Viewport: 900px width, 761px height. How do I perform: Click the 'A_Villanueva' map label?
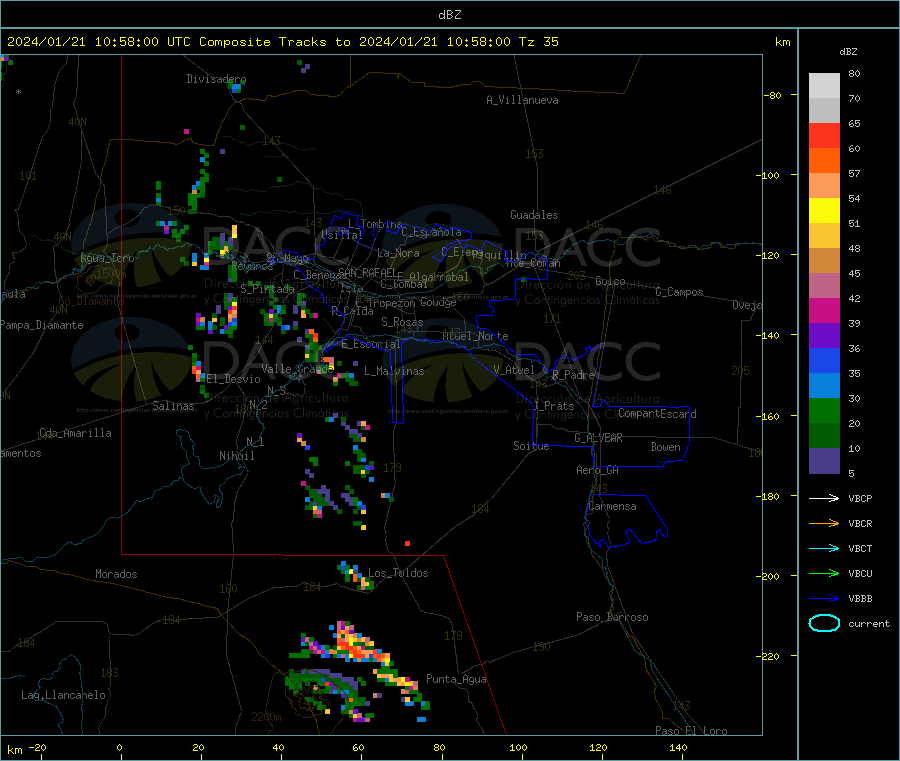tap(522, 100)
